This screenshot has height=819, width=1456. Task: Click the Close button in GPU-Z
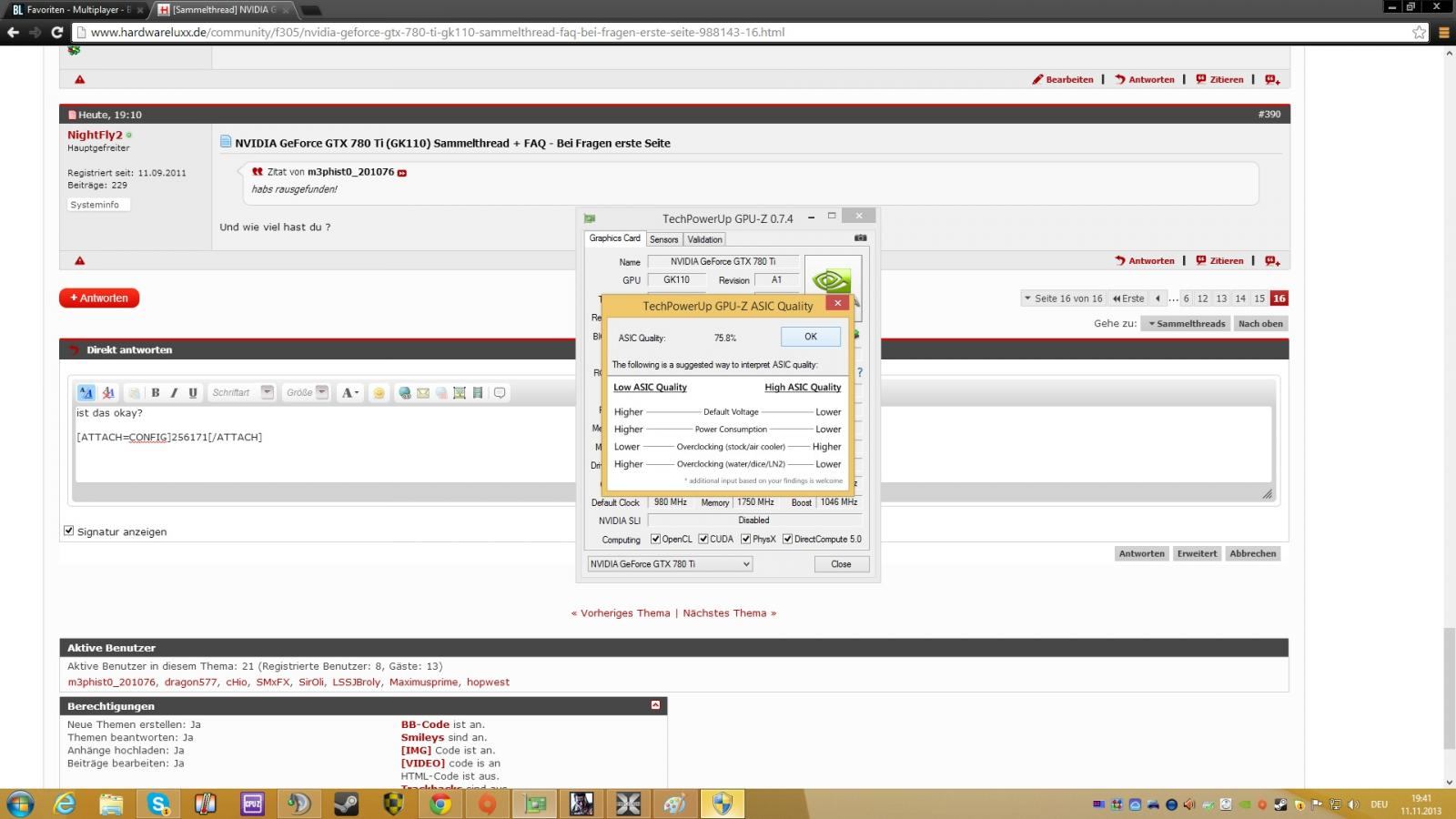pyautogui.click(x=841, y=564)
